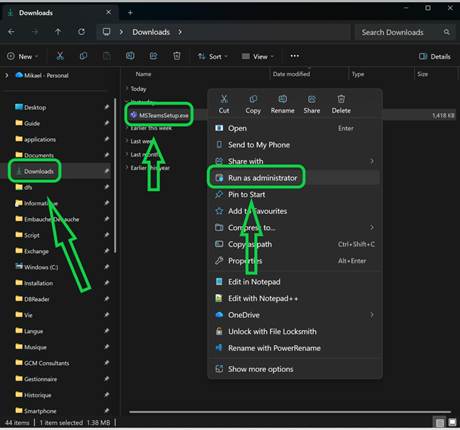Click the Cut icon in the toolbar

(x=60, y=56)
